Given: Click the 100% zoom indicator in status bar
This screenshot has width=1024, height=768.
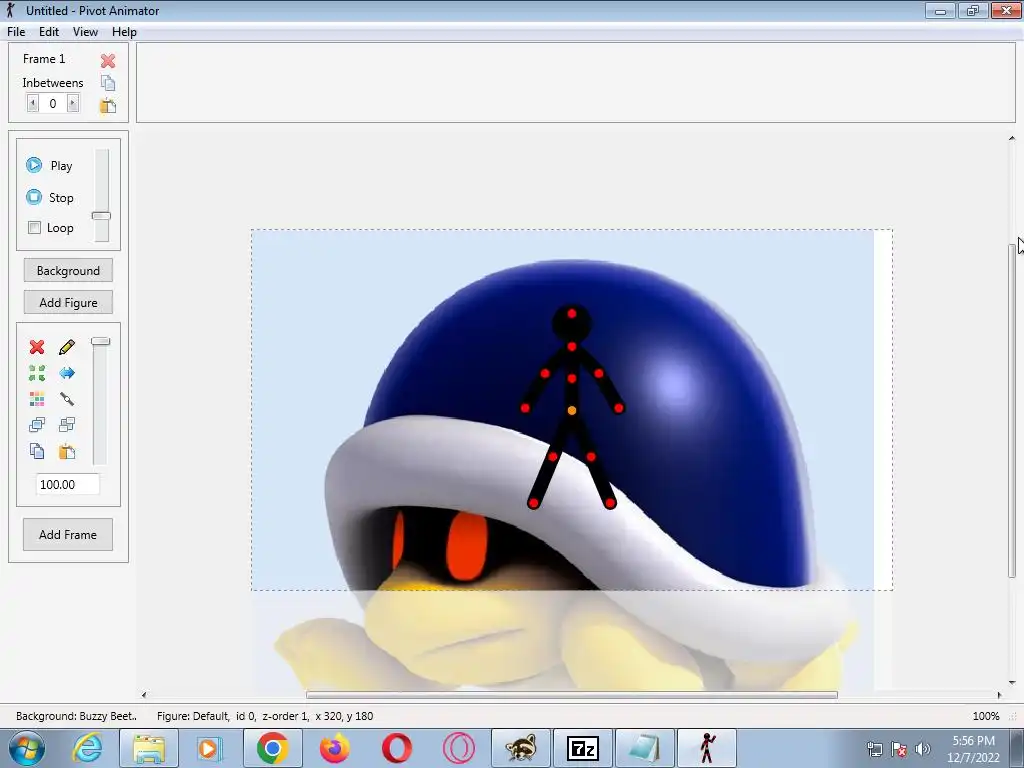Looking at the screenshot, I should 985,716.
